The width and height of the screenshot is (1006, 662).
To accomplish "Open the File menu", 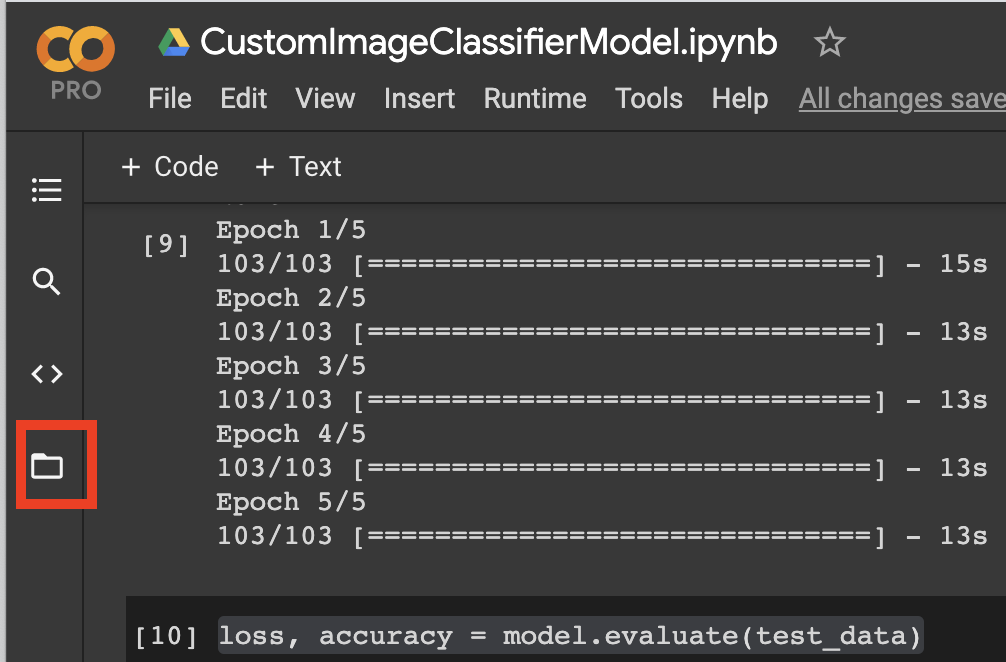I will pos(170,99).
